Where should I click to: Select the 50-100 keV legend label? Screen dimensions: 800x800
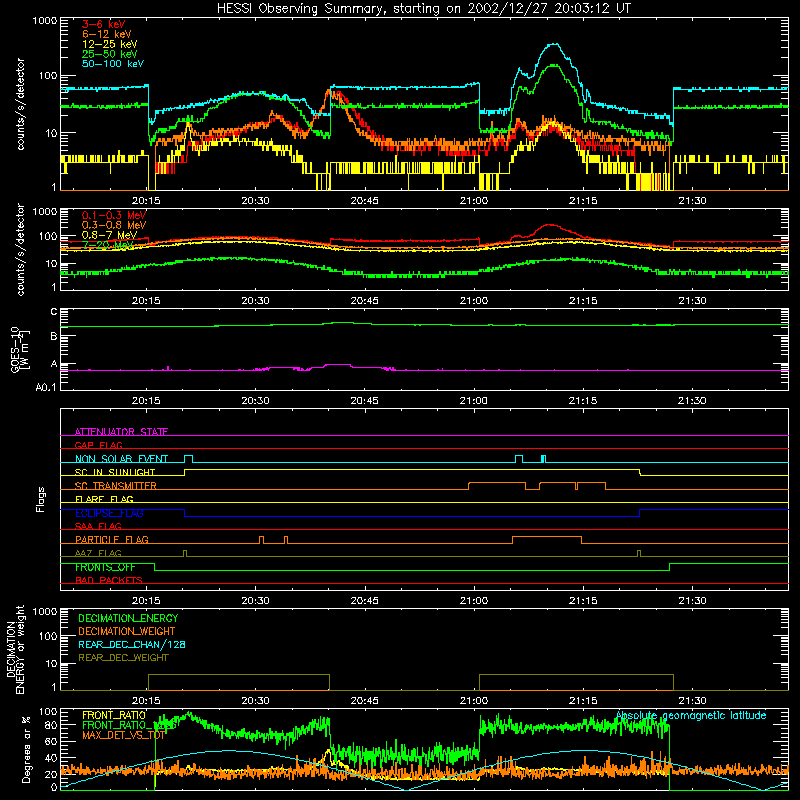(x=113, y=64)
